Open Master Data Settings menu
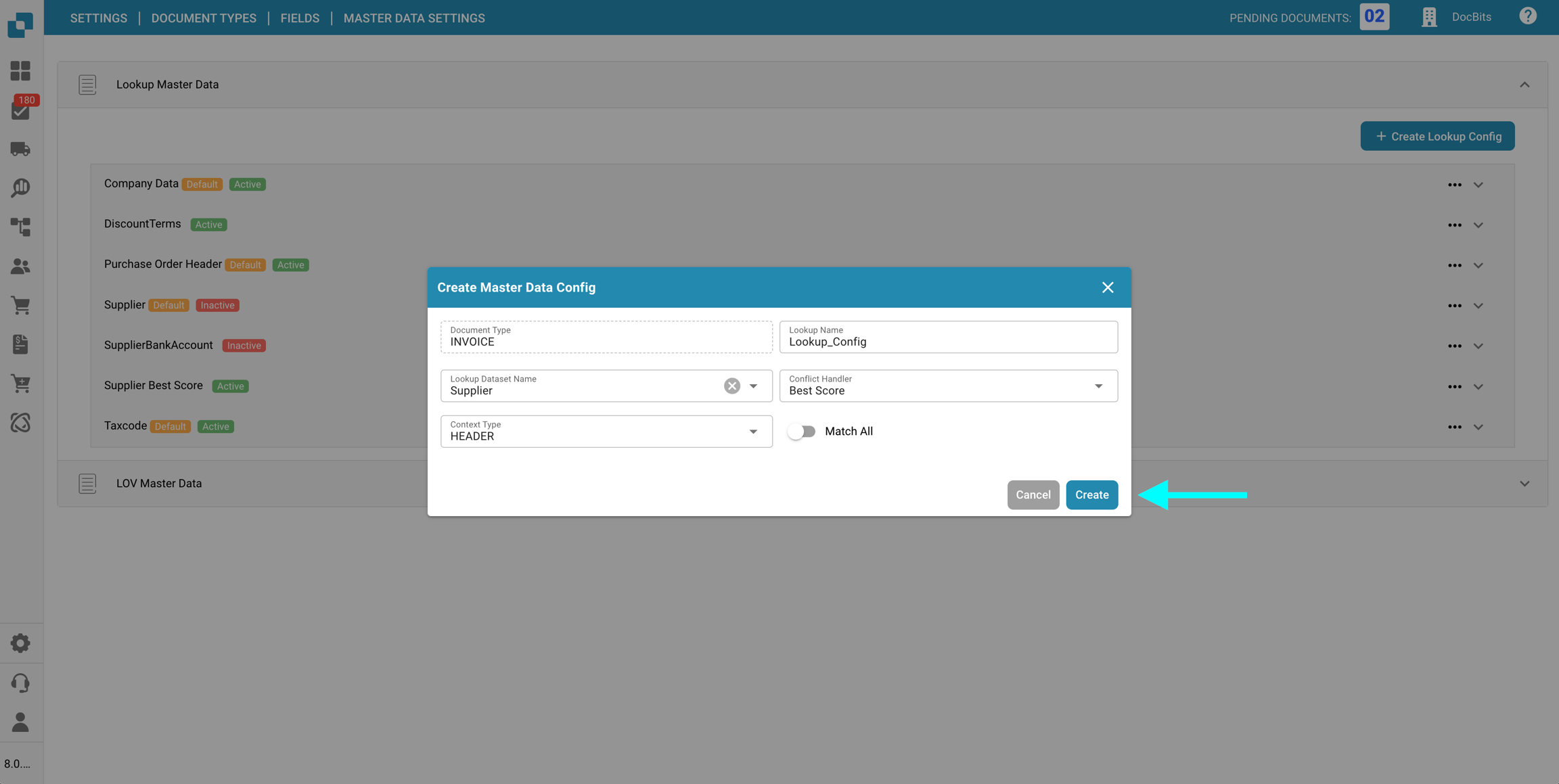This screenshot has width=1559, height=784. click(x=413, y=18)
